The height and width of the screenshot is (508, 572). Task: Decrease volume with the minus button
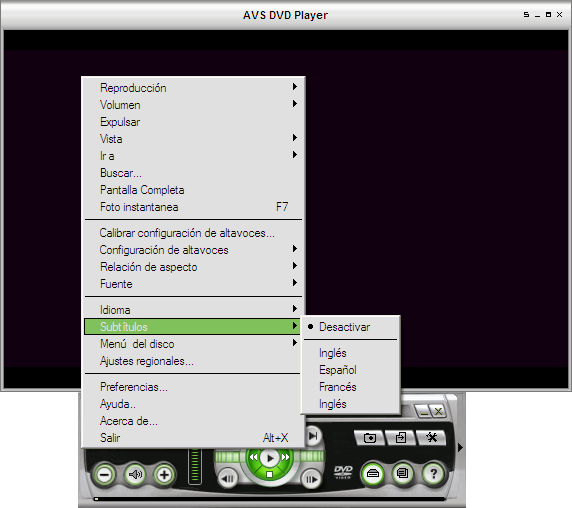tap(105, 475)
